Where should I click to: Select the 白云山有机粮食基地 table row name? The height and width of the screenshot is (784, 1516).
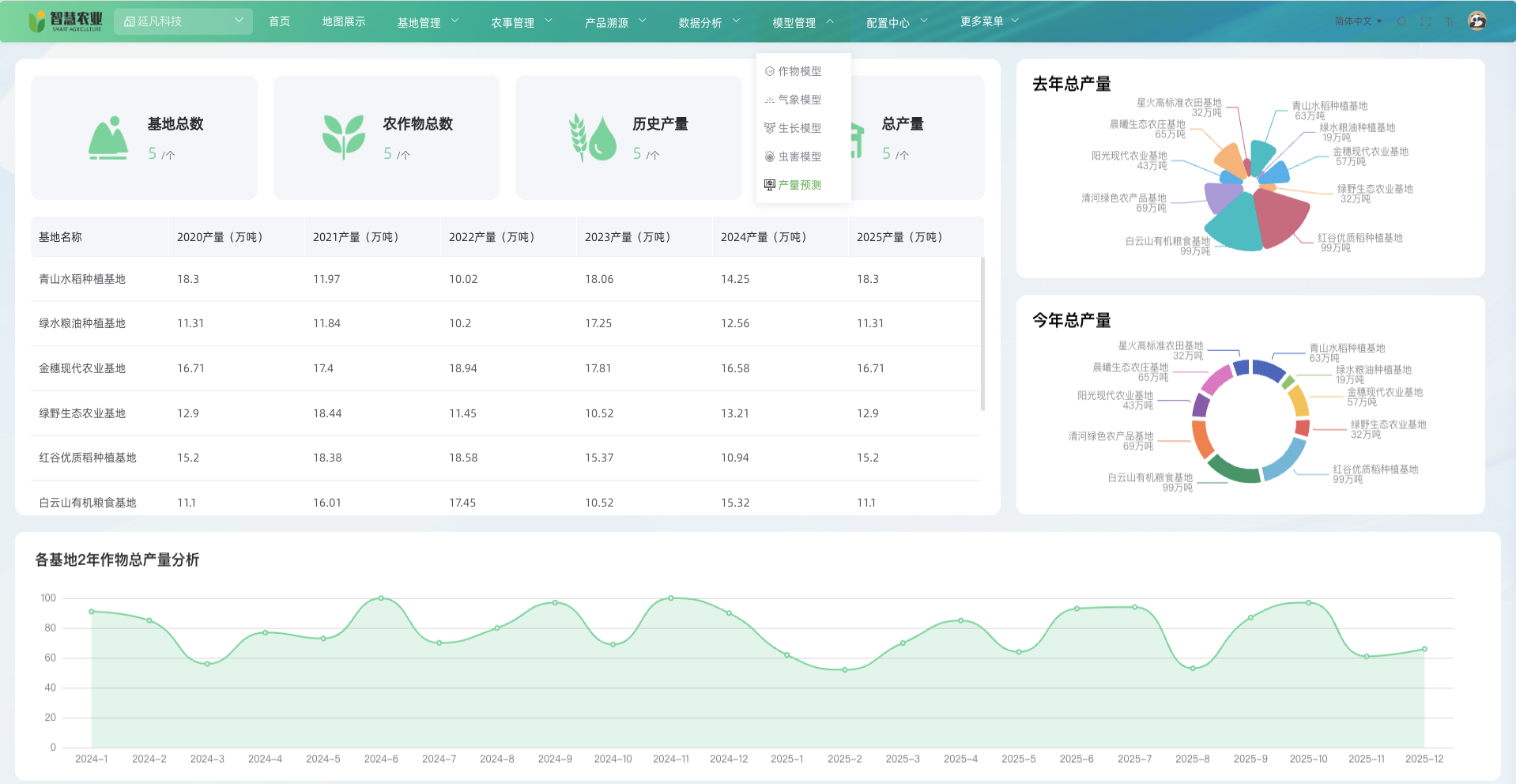coord(88,503)
